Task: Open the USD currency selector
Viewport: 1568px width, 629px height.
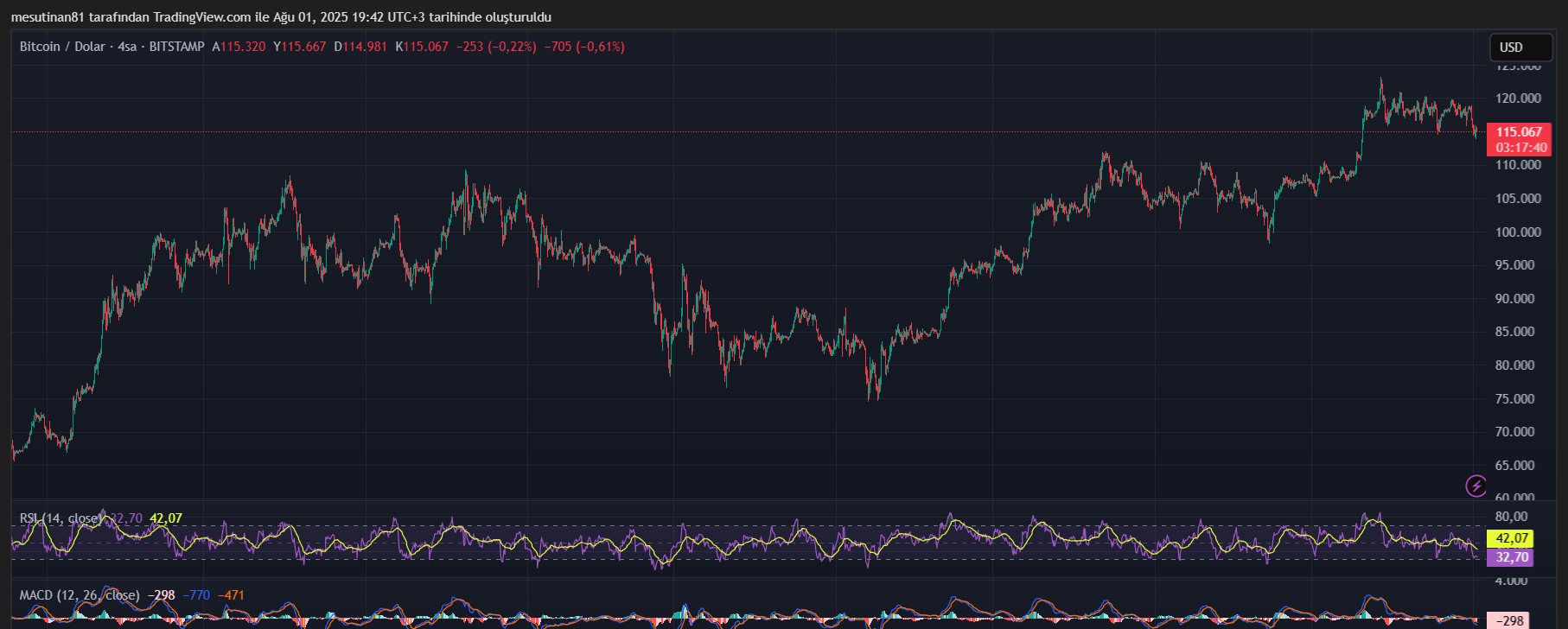Action: pos(1520,48)
